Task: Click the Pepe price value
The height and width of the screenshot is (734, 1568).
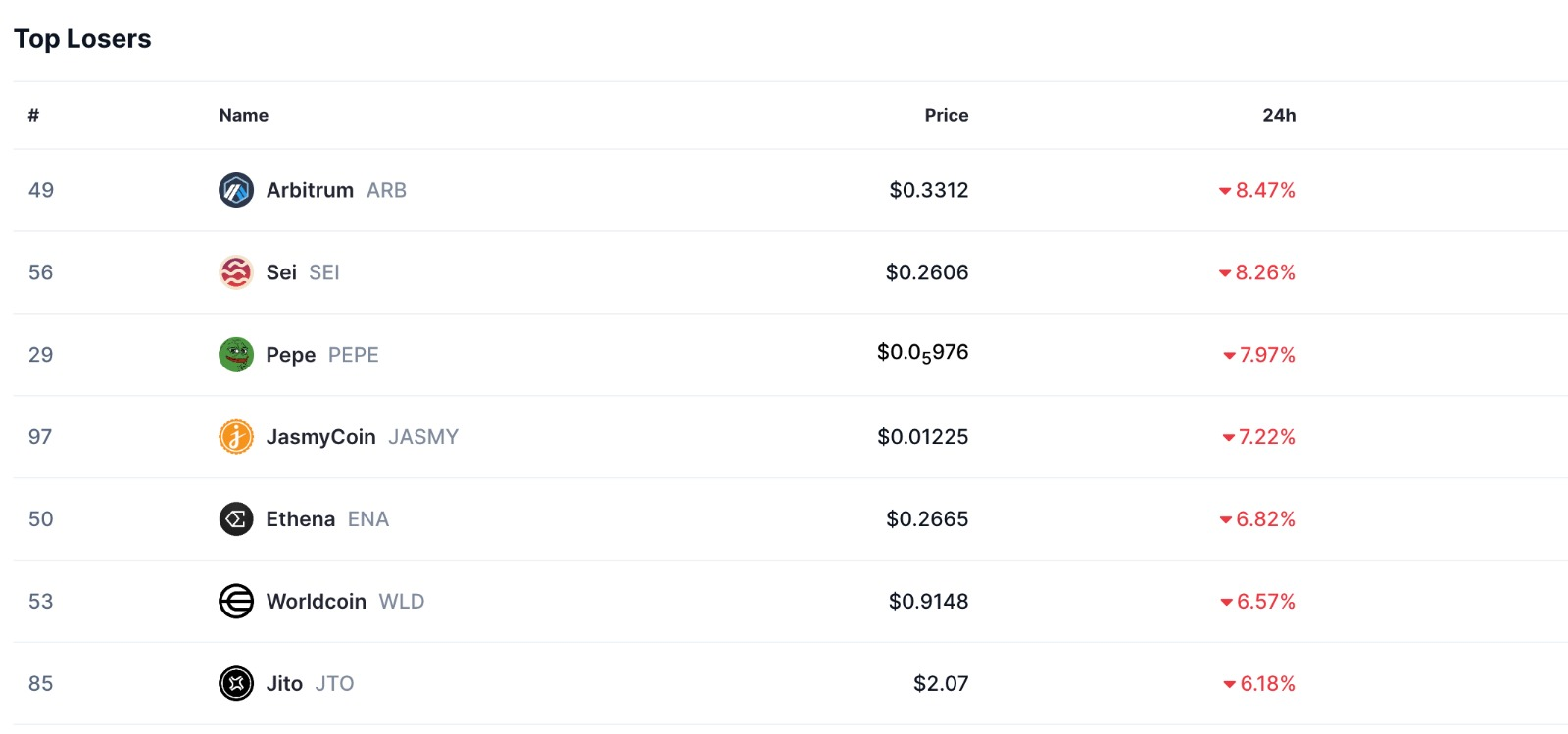Action: [x=922, y=354]
